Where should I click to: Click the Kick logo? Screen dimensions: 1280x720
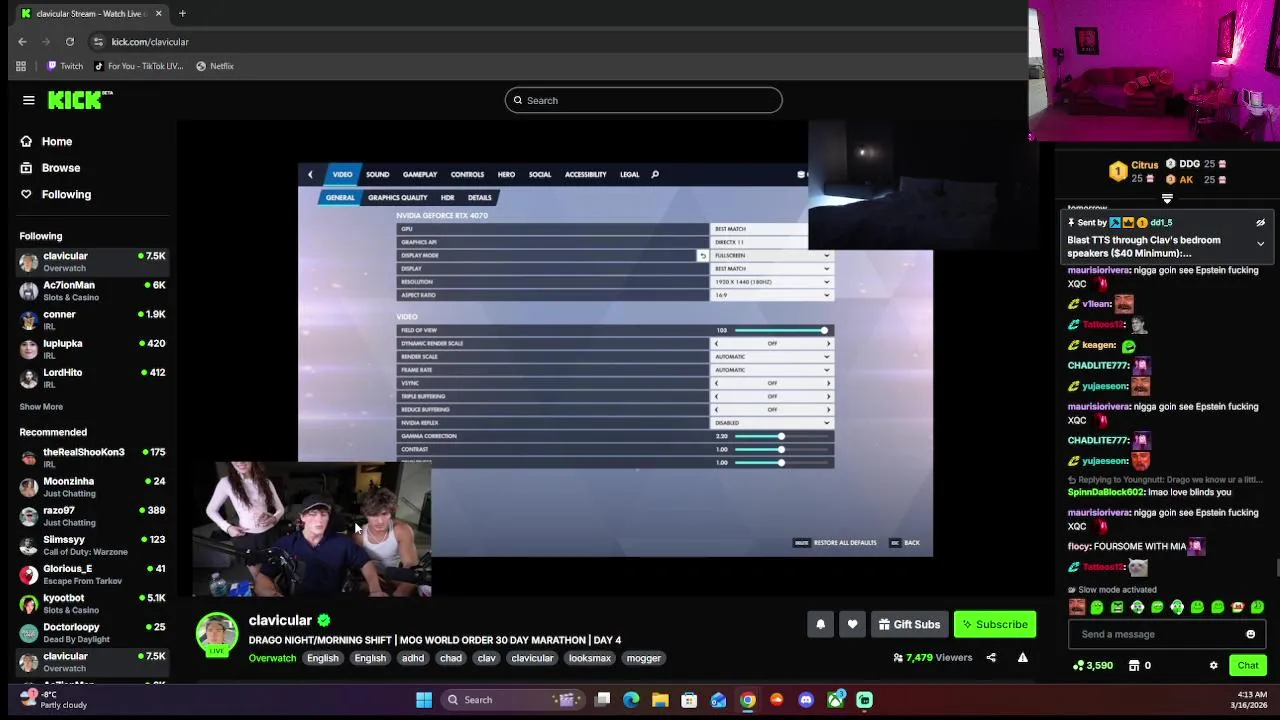(80, 100)
